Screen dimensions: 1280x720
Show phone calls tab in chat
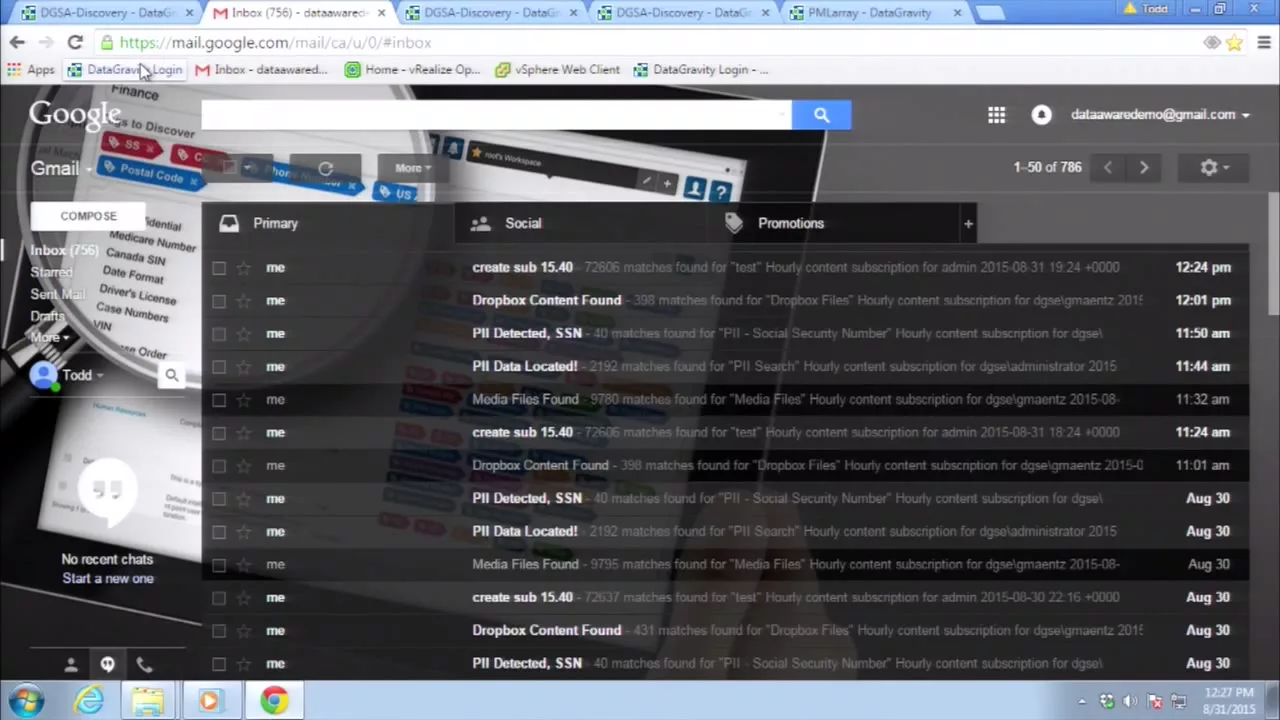click(144, 664)
